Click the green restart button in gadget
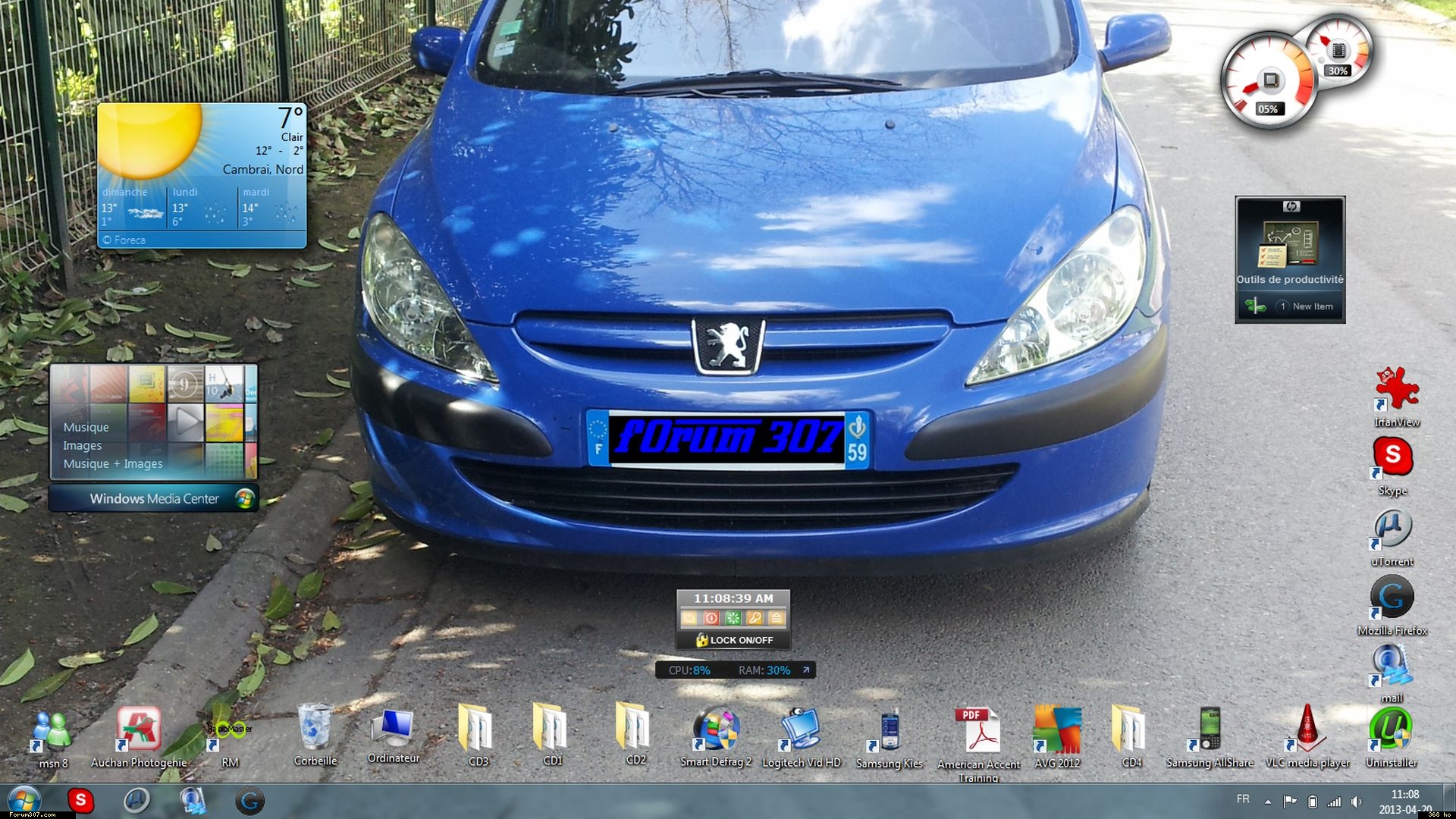 pyautogui.click(x=733, y=618)
